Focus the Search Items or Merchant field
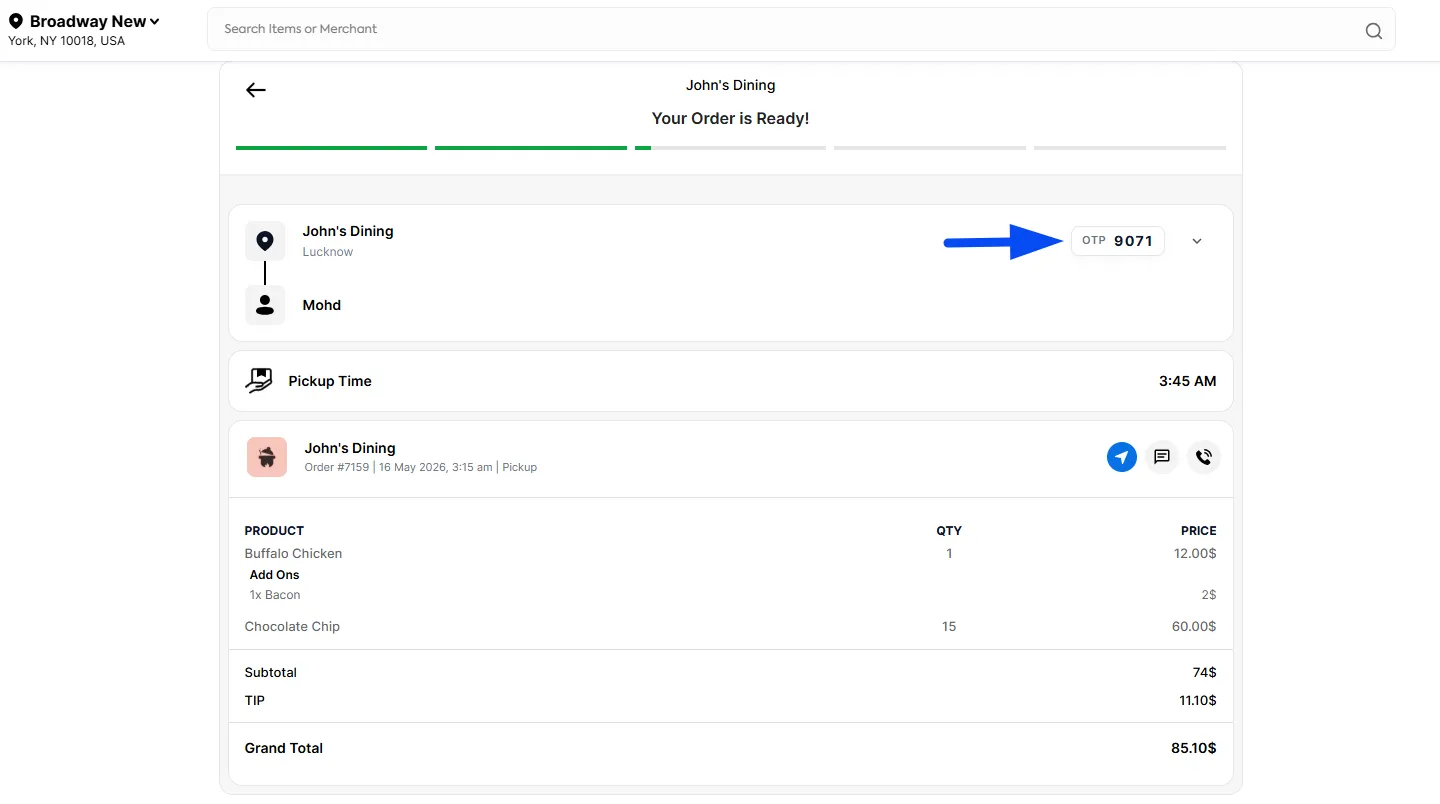The width and height of the screenshot is (1440, 804). [801, 29]
